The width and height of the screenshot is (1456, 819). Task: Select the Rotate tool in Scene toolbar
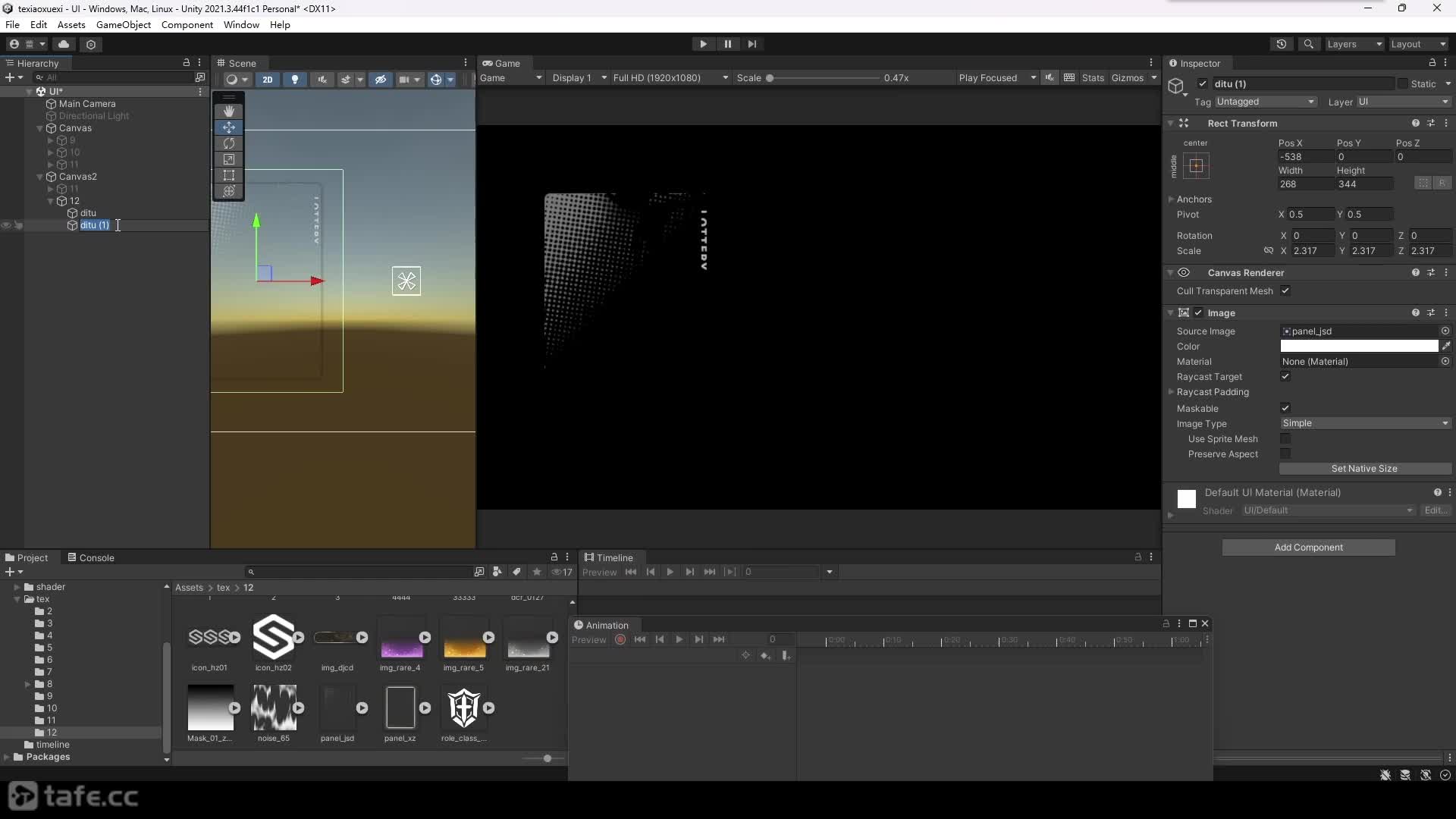229,143
